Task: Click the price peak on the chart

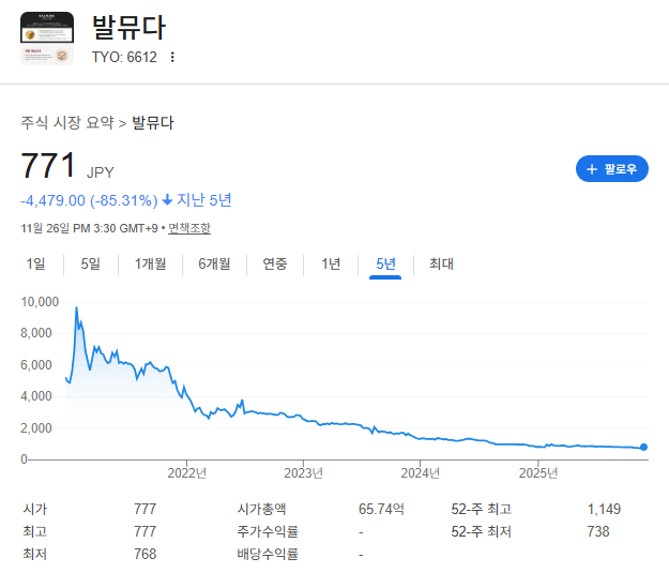Action: (76, 309)
